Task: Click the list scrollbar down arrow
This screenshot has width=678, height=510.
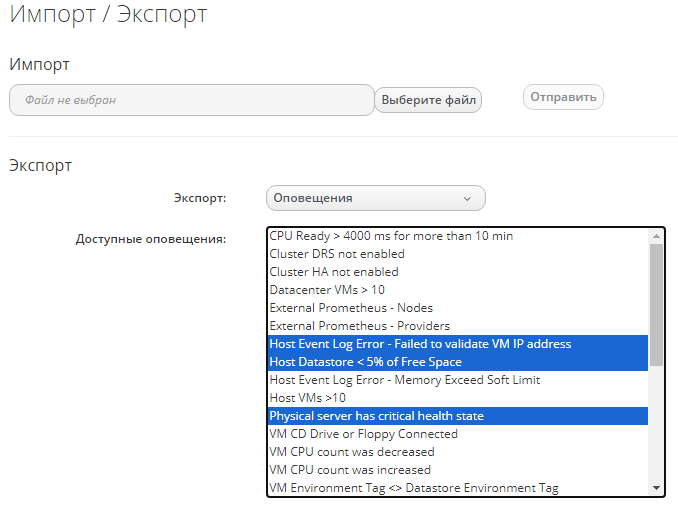Action: [x=657, y=487]
